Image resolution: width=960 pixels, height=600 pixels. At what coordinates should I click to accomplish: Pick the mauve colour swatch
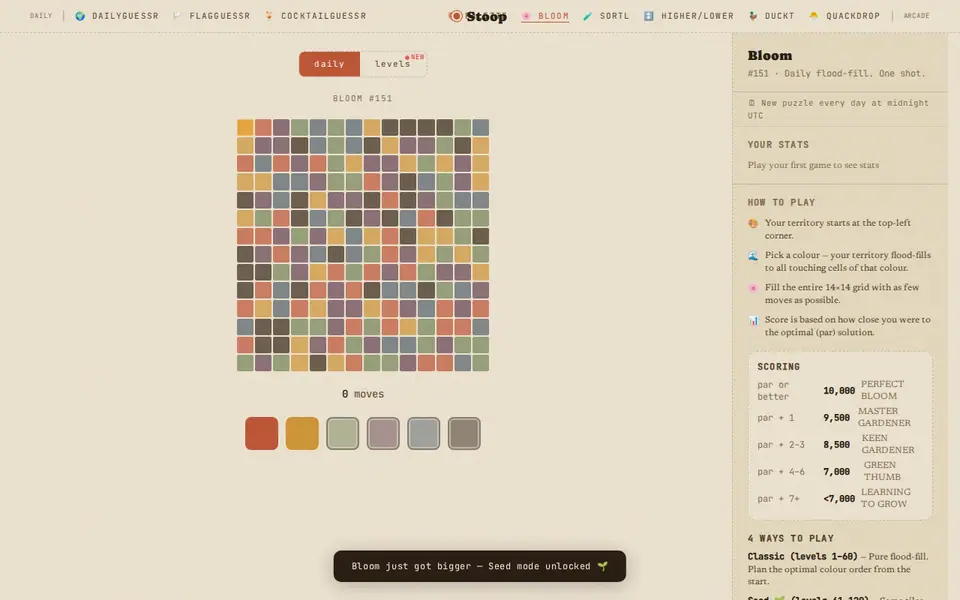pos(383,433)
